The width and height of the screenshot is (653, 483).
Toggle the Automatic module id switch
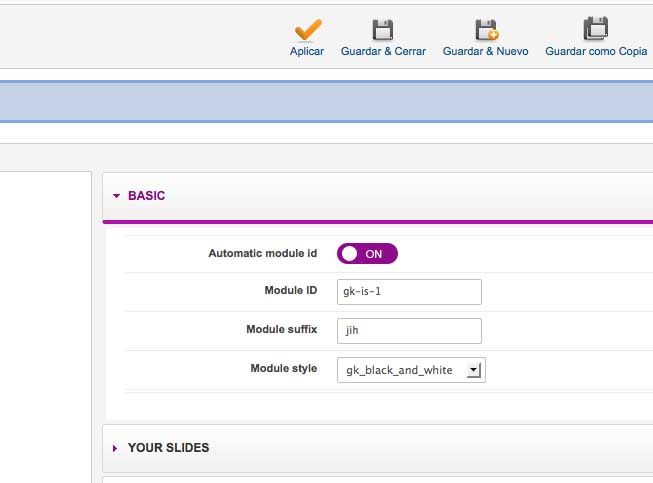coord(367,254)
